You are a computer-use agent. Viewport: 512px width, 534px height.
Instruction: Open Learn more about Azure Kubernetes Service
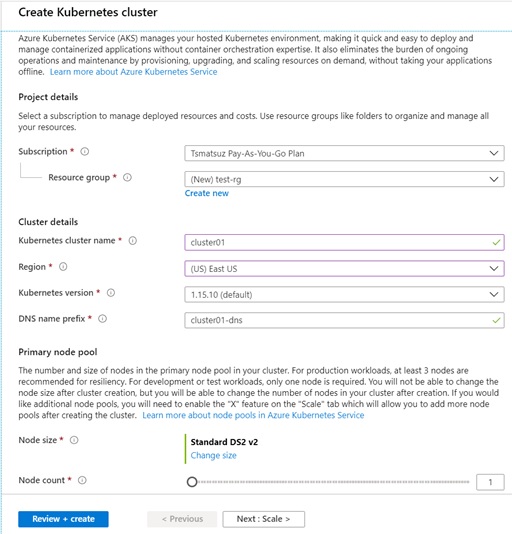tap(134, 72)
